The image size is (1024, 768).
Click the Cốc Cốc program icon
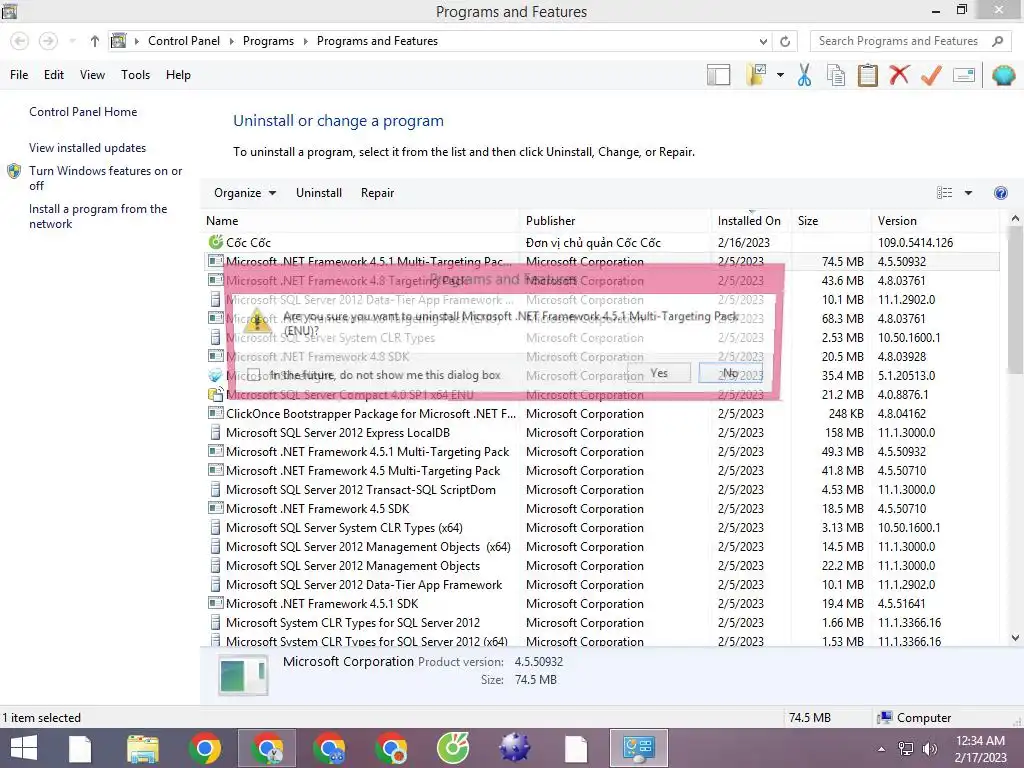[215, 242]
